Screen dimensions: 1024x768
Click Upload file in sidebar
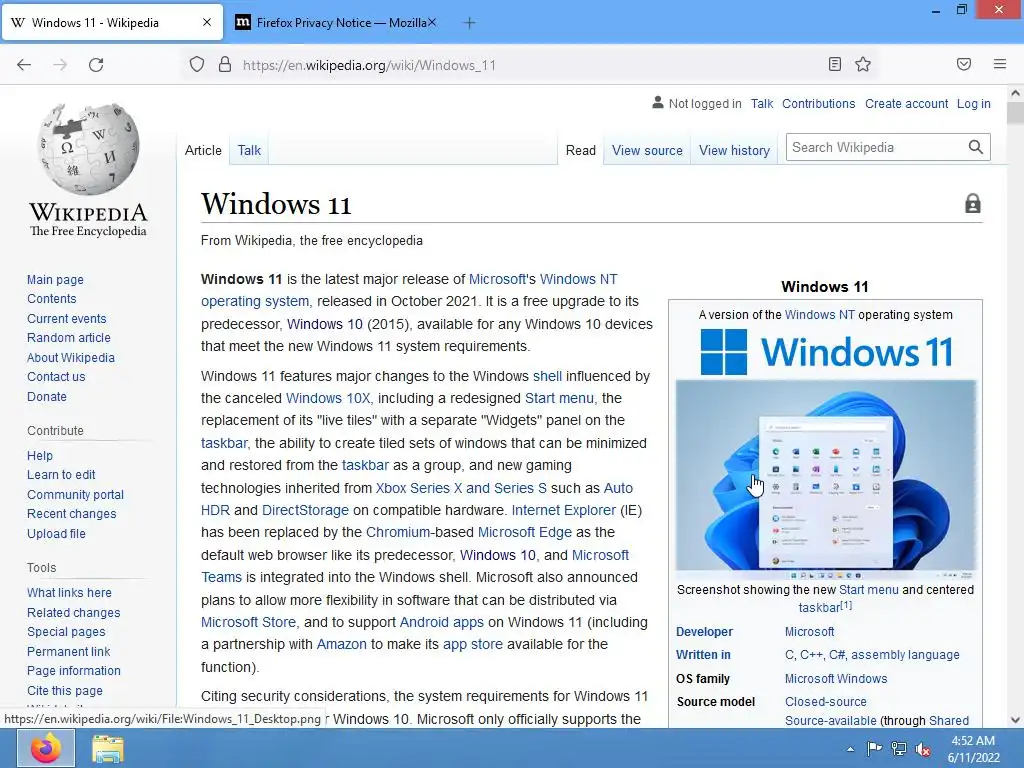(56, 533)
